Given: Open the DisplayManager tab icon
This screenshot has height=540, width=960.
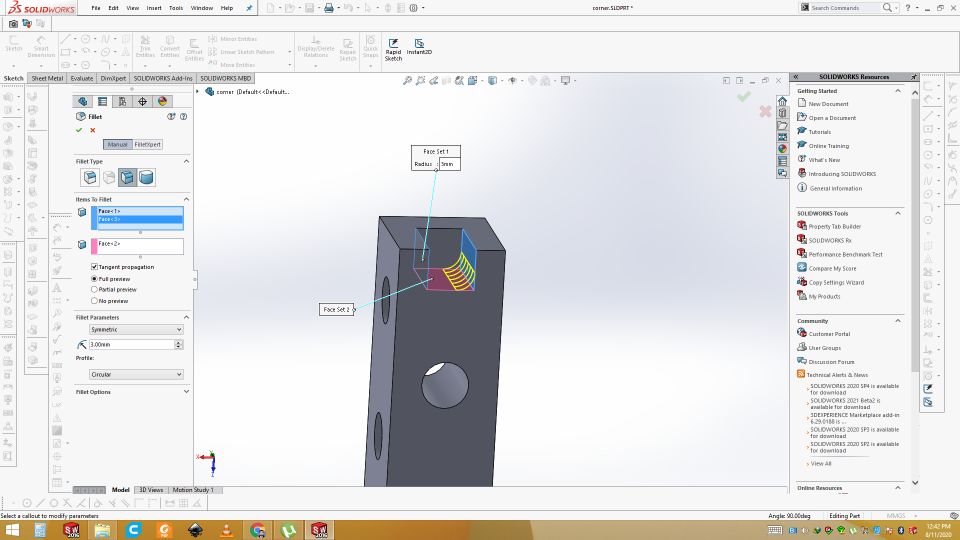Looking at the screenshot, I should pos(162,102).
